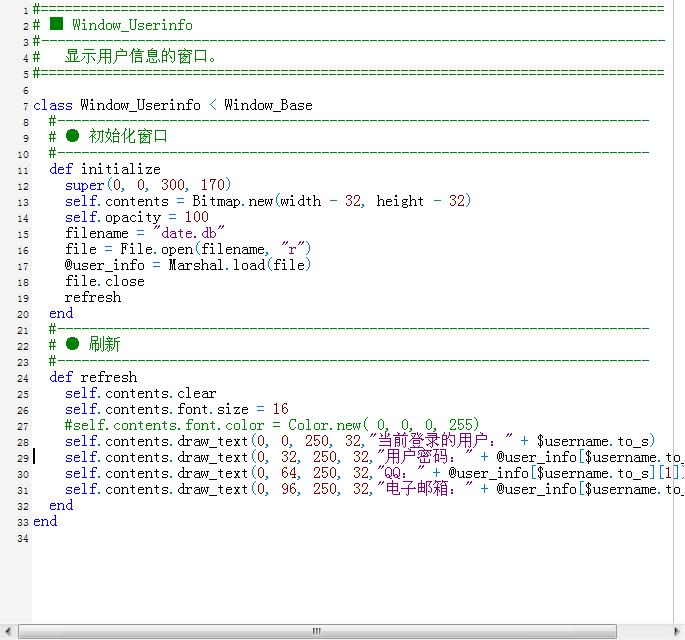Click the commented-out font.color line
The height and width of the screenshot is (640, 685).
click(272, 426)
